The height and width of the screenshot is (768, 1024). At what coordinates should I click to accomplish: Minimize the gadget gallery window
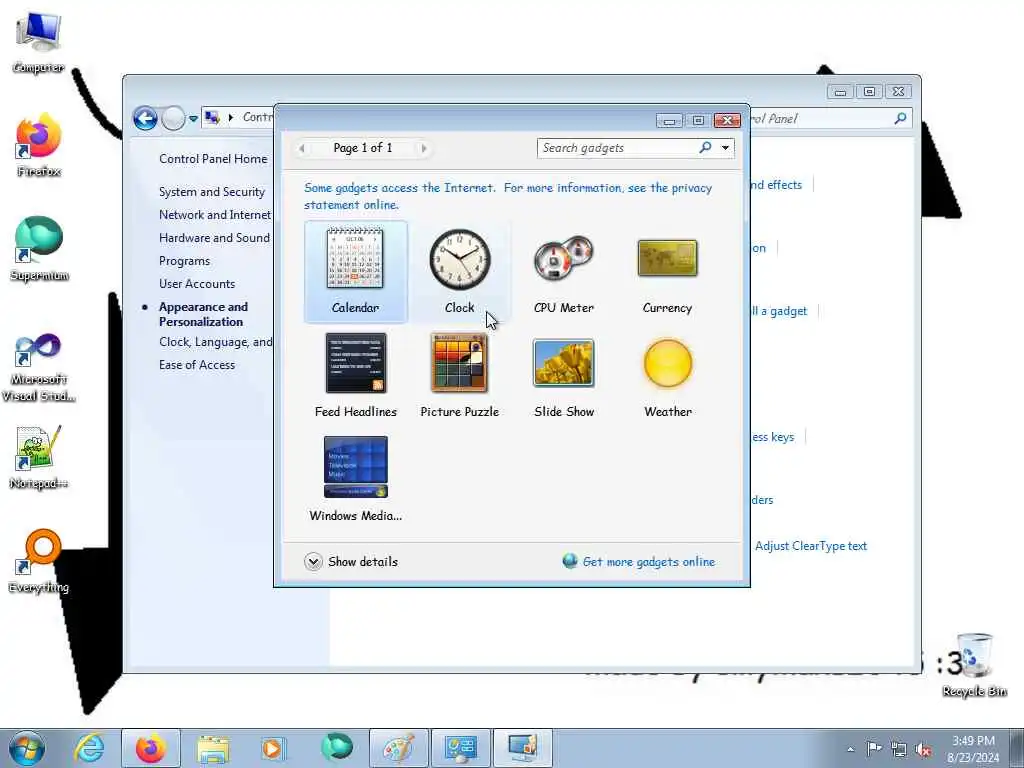tap(669, 120)
